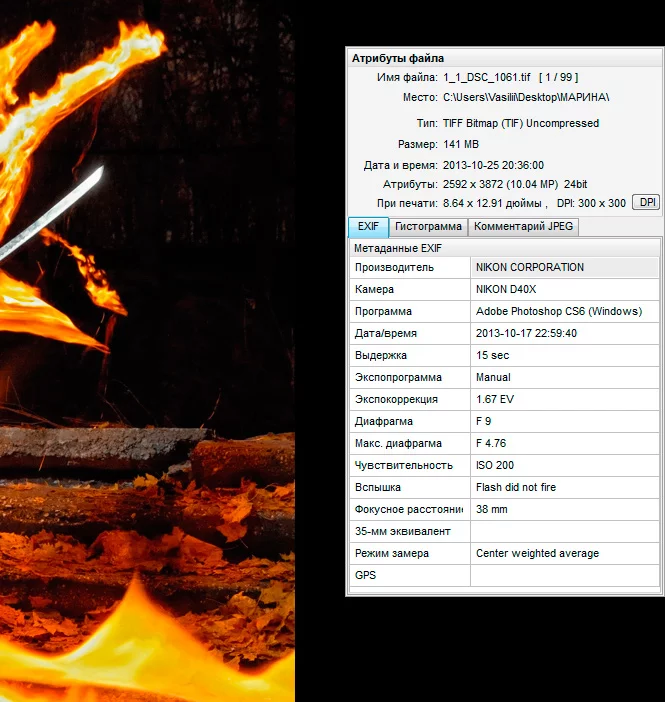Click the Экспокоррекция 1.67 EV value
The height and width of the screenshot is (702, 665).
click(x=496, y=400)
